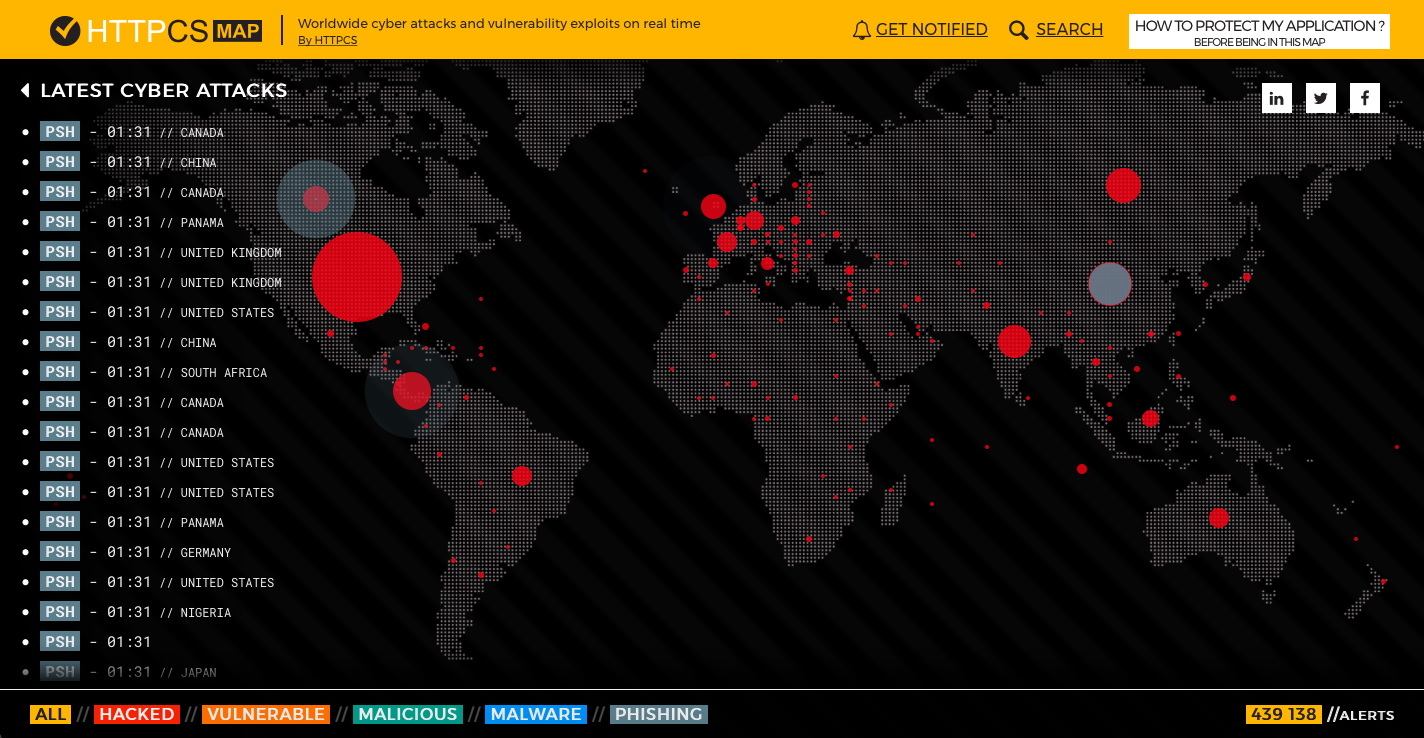Click the LATEST CYBER ATTACKS heading

tap(164, 90)
